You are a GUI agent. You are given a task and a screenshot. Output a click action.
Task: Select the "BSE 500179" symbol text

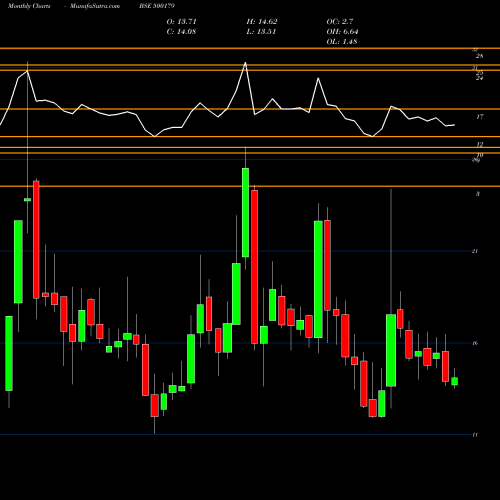(x=157, y=6)
